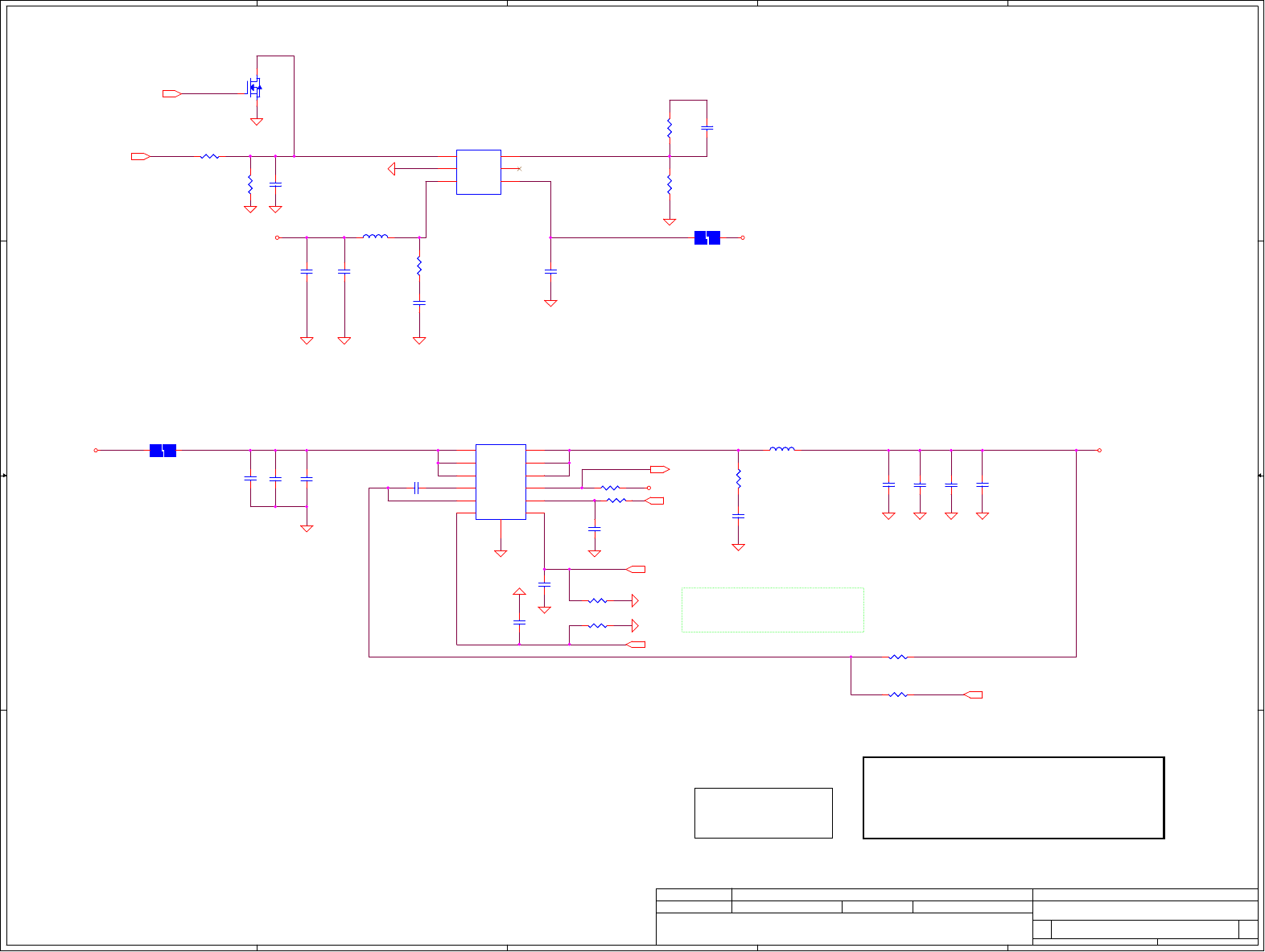1265x952 pixels.
Task: Select the thick black bordered note box
Action: coord(1014,798)
